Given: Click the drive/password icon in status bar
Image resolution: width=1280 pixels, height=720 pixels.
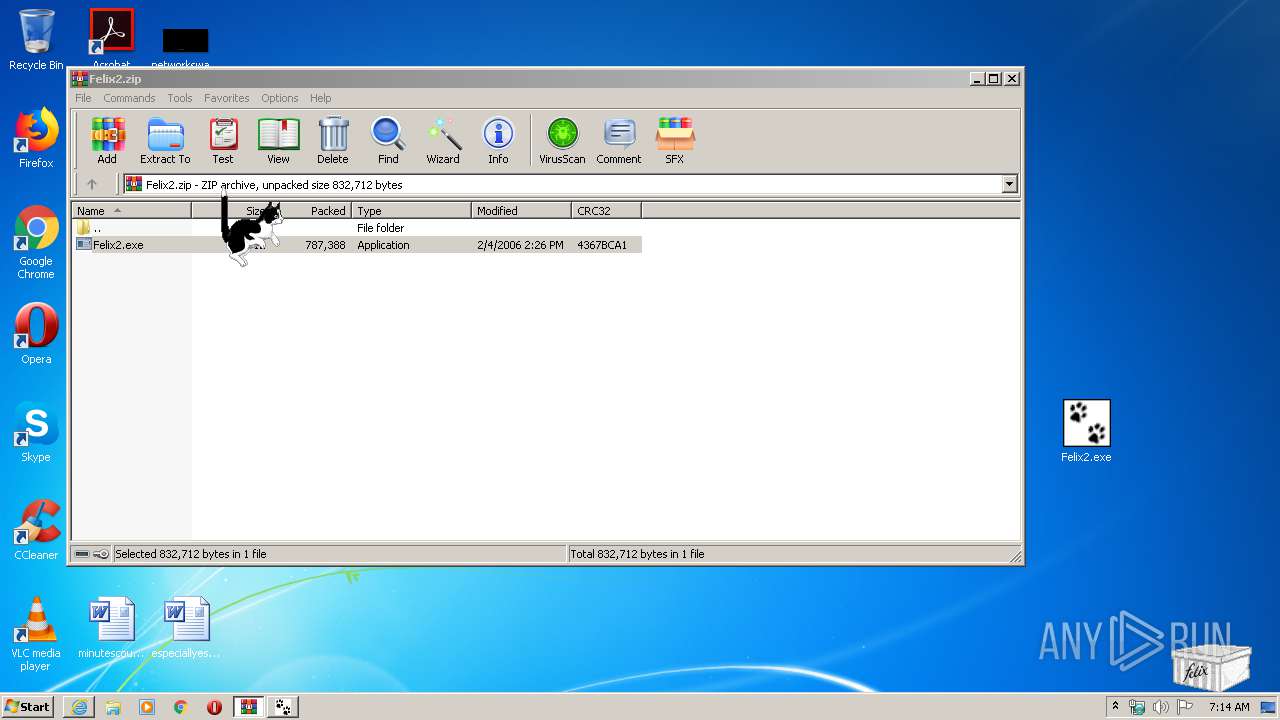Looking at the screenshot, I should click(91, 554).
